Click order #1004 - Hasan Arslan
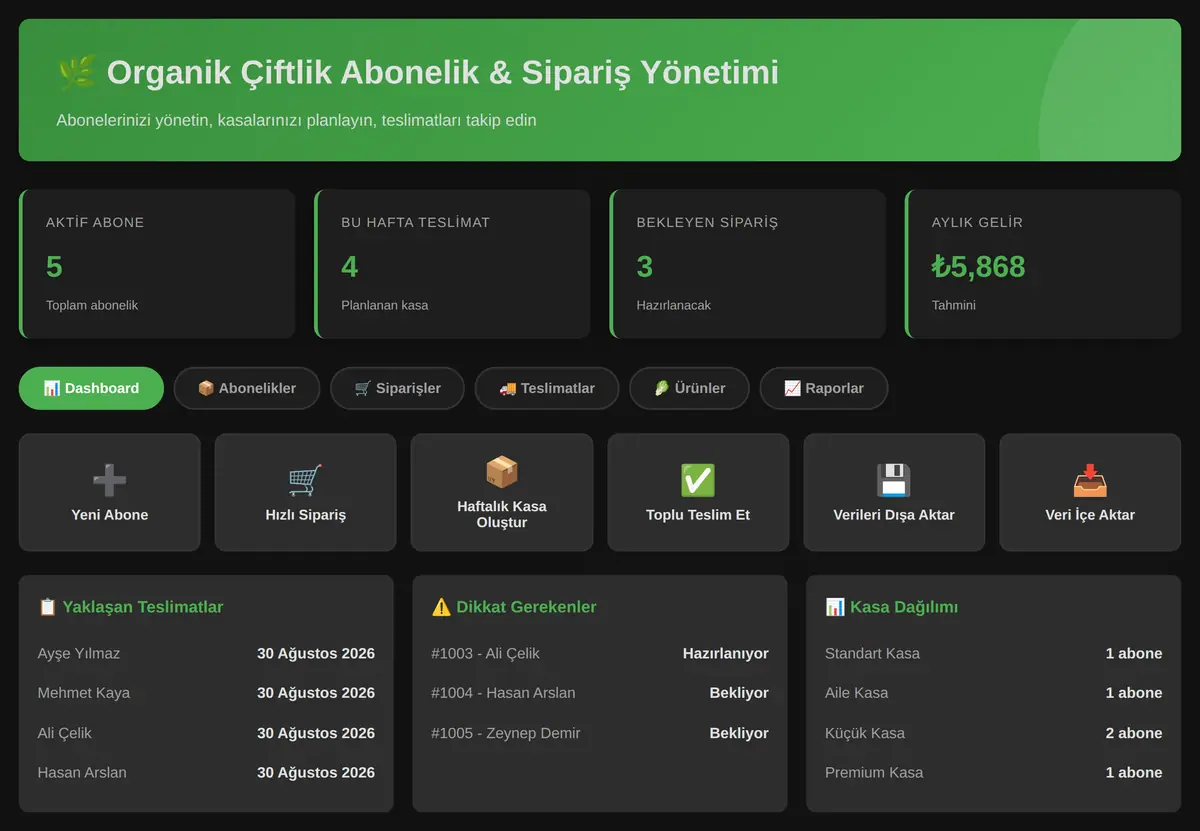 [x=503, y=693]
